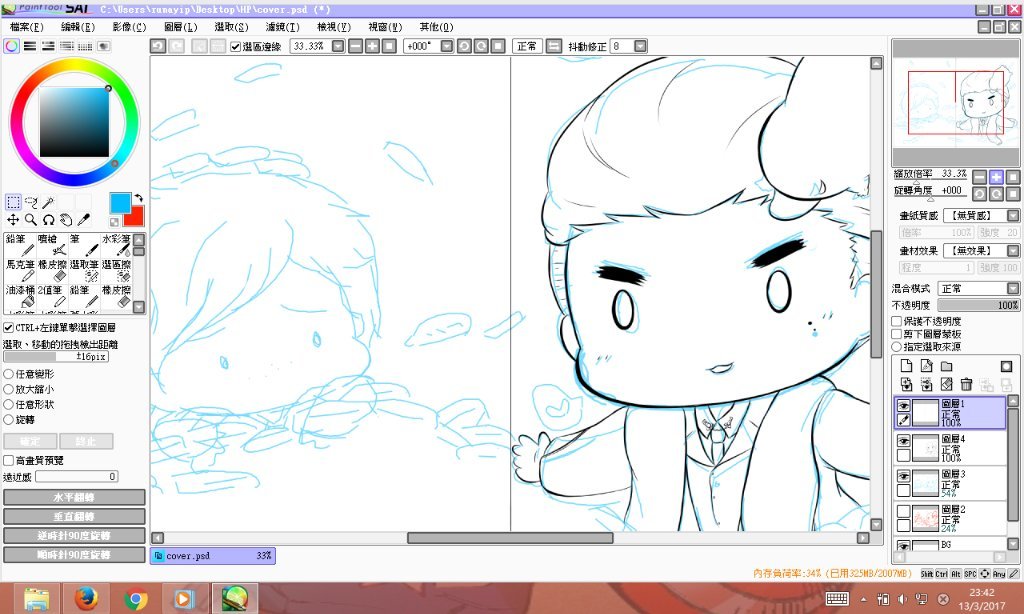Open the 畫材效果 effect dropdown
Viewport: 1024px width, 614px height.
[1013, 251]
